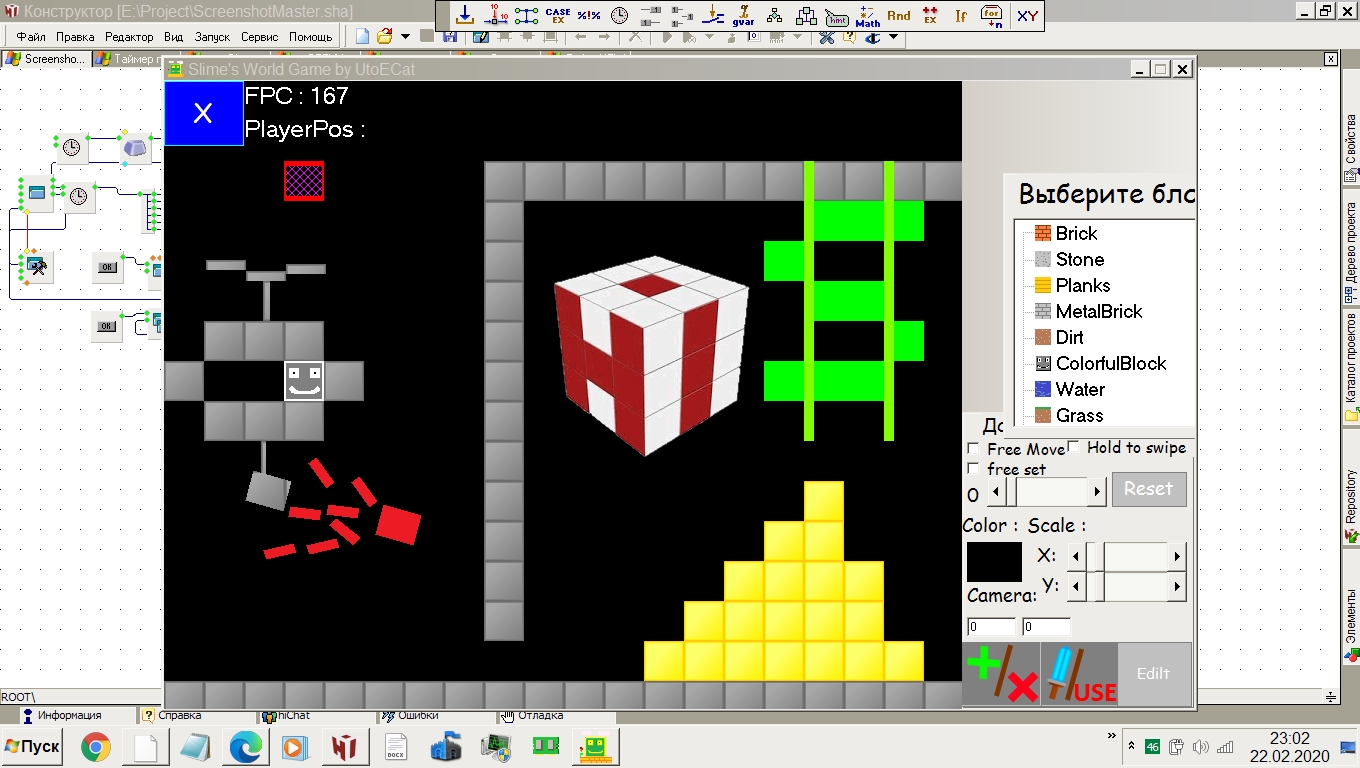Screen dimensions: 1360x768
Task: Click the Open folder icon in toolbar
Action: (x=384, y=37)
